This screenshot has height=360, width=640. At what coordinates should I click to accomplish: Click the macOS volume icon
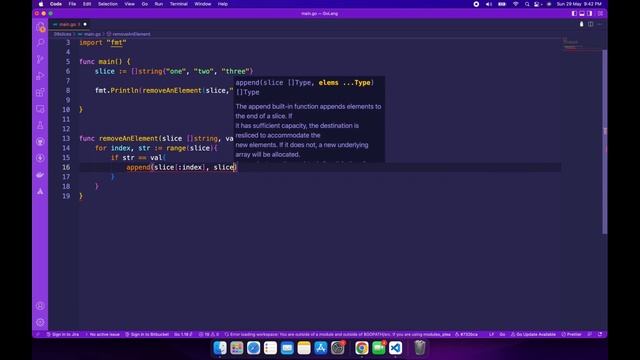[489, 4]
